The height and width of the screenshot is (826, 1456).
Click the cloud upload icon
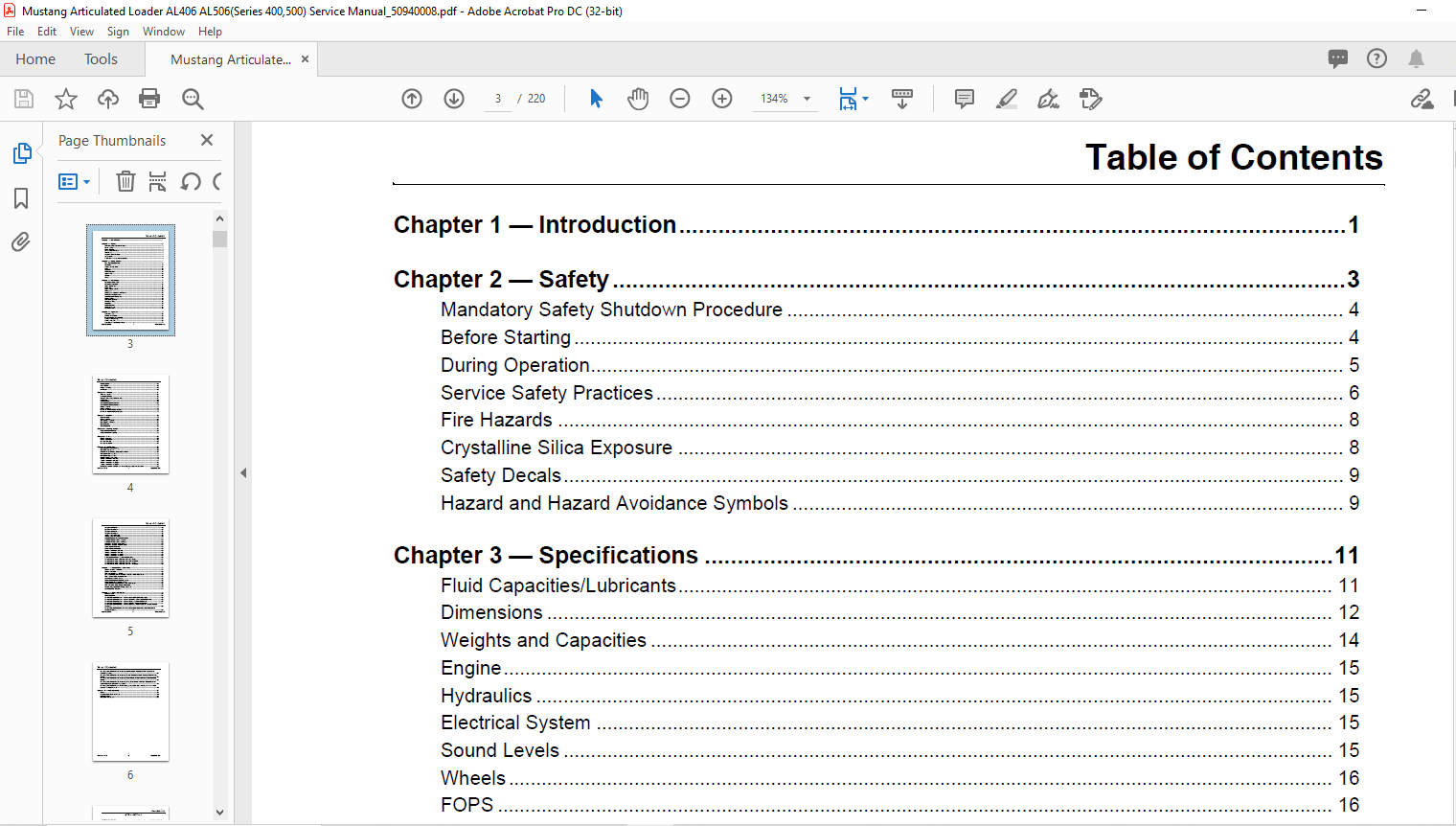[x=108, y=99]
